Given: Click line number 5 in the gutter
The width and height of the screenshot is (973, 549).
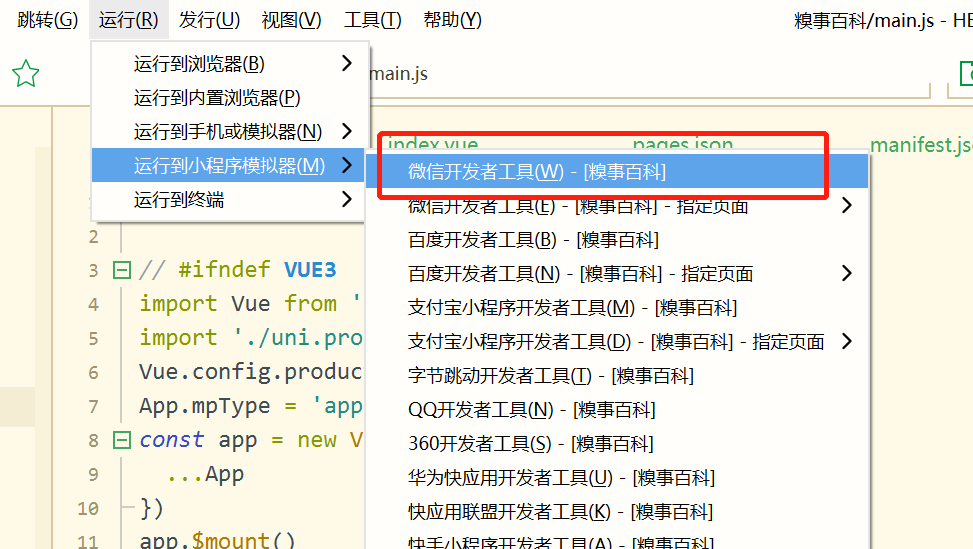Looking at the screenshot, I should (x=93, y=338).
